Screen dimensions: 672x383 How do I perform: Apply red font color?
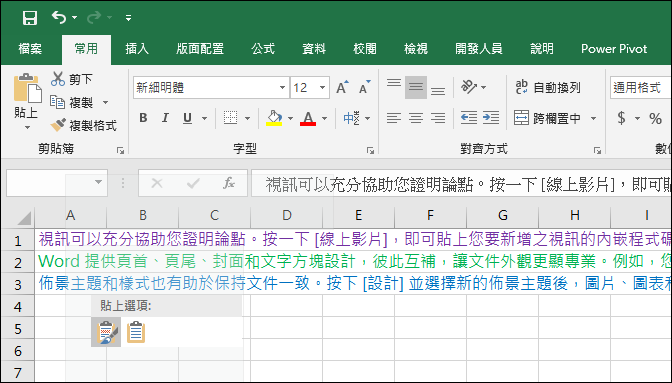308,118
